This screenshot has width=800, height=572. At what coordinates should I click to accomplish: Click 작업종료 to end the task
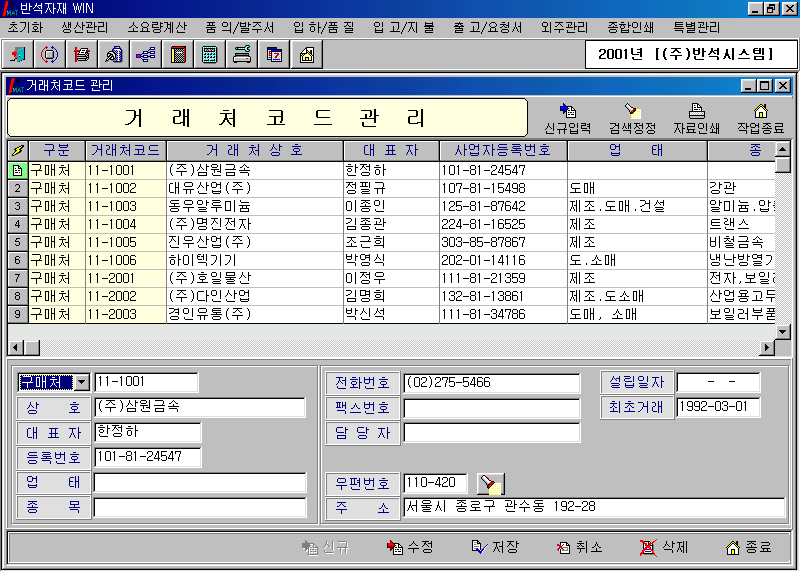pyautogui.click(x=760, y=118)
